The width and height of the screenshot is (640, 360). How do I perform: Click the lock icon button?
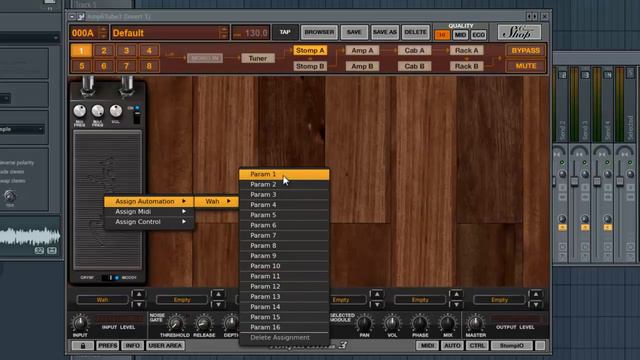coord(83,346)
